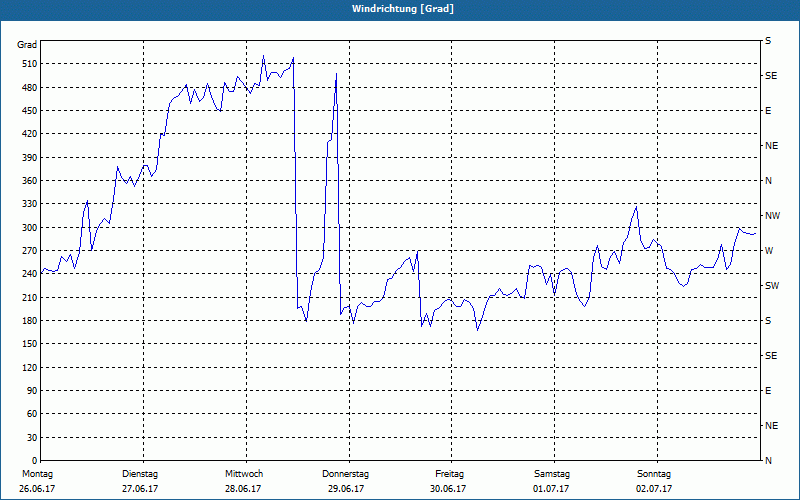Select the date 29.06.17

coord(346,489)
